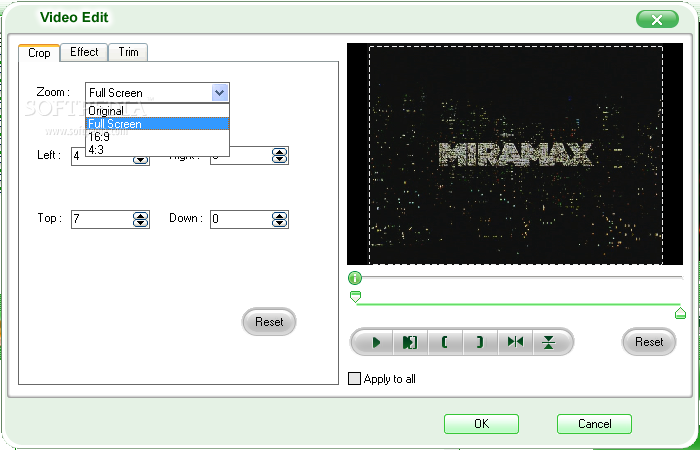
Task: Click the Top crop stepper arrows
Action: click(x=141, y=219)
